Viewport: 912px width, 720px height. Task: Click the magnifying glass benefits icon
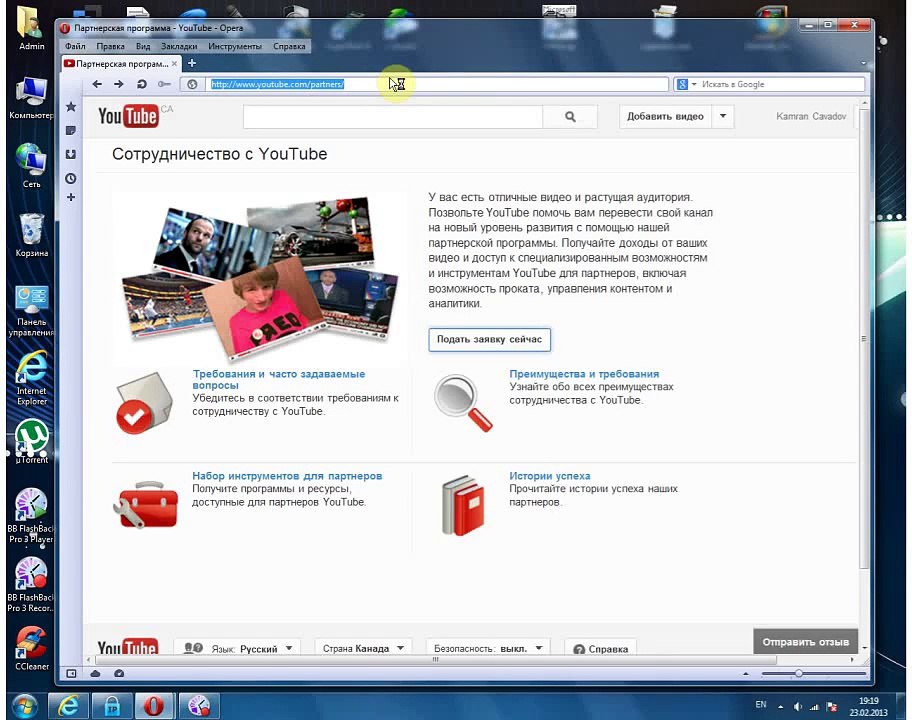point(463,402)
